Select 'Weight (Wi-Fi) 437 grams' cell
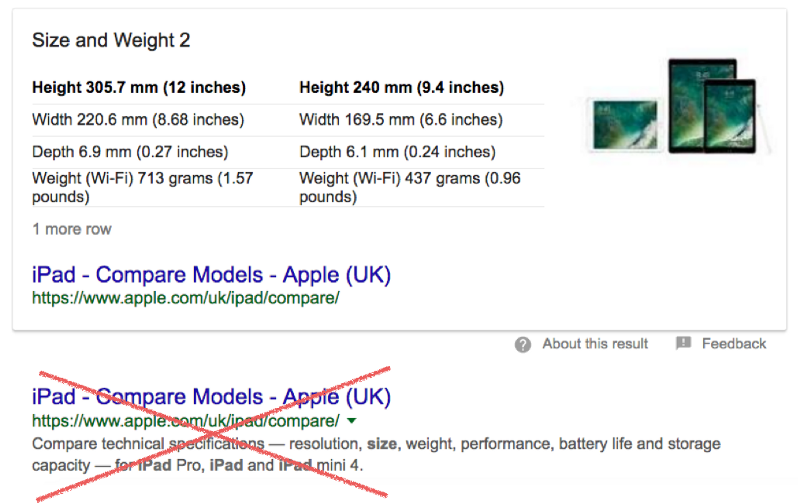 coord(410,187)
